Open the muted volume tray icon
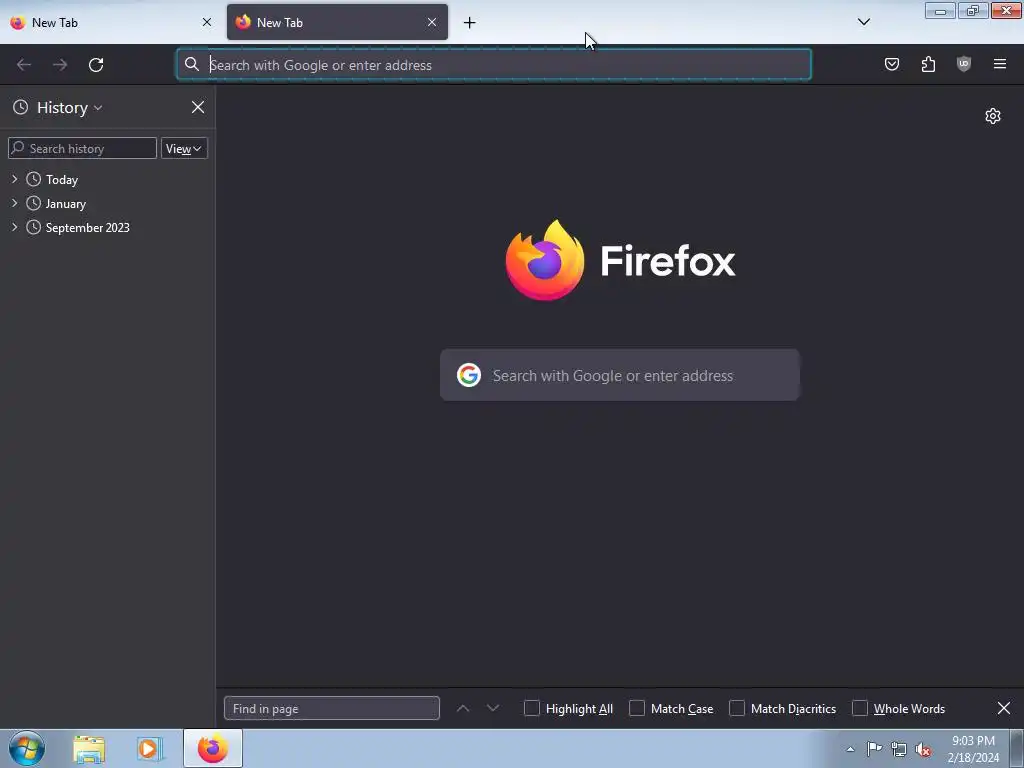This screenshot has height=768, width=1024. coord(923,749)
